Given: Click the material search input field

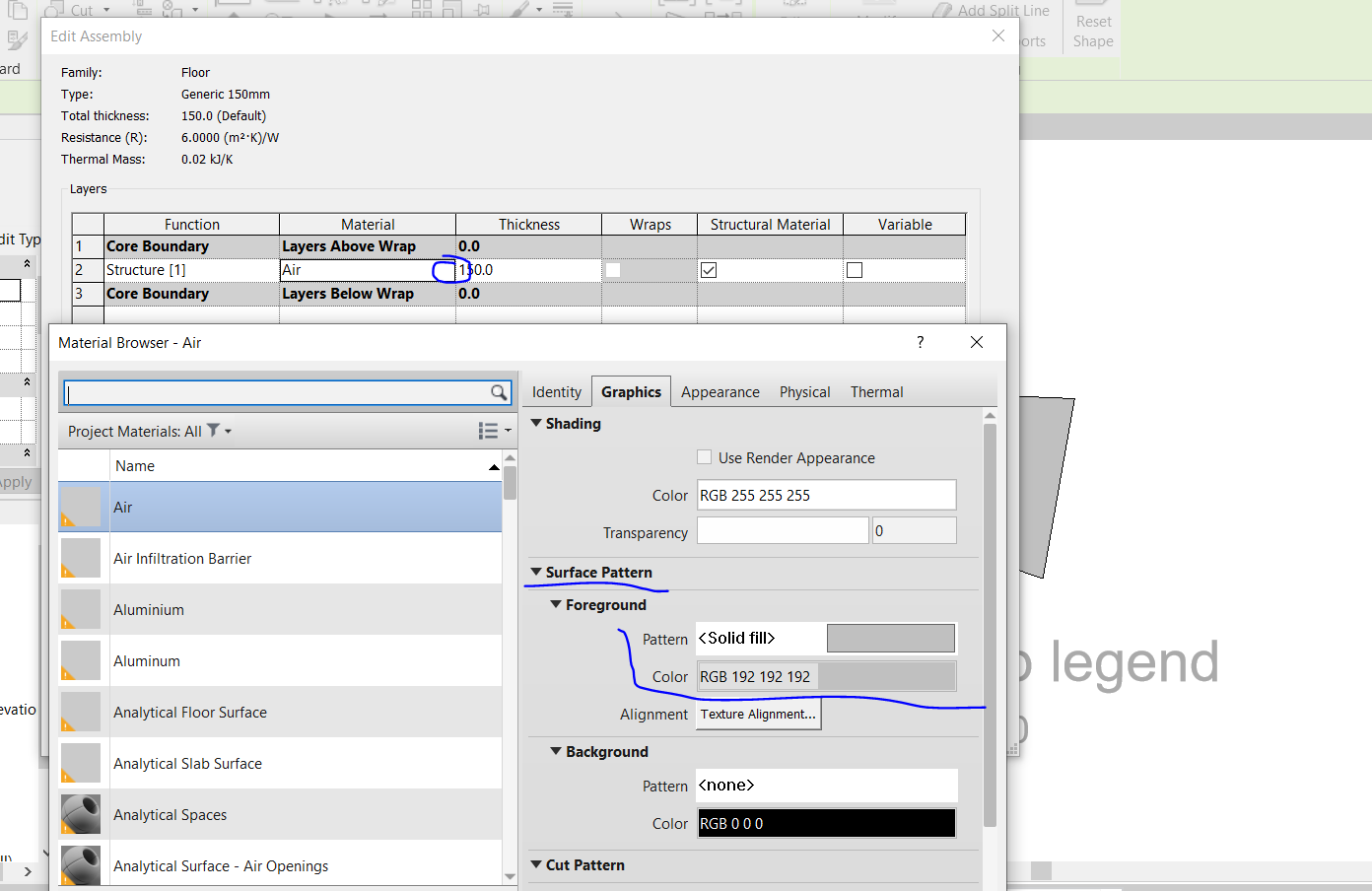Looking at the screenshot, I should 279,392.
